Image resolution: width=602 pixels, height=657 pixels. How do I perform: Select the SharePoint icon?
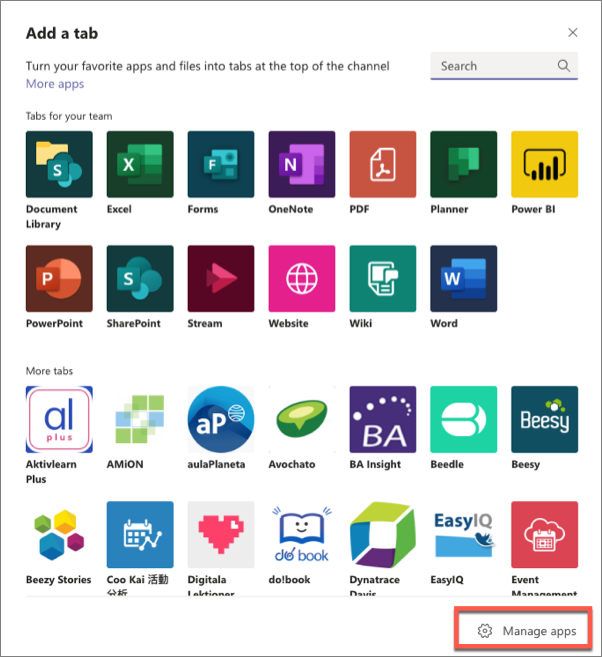140,278
